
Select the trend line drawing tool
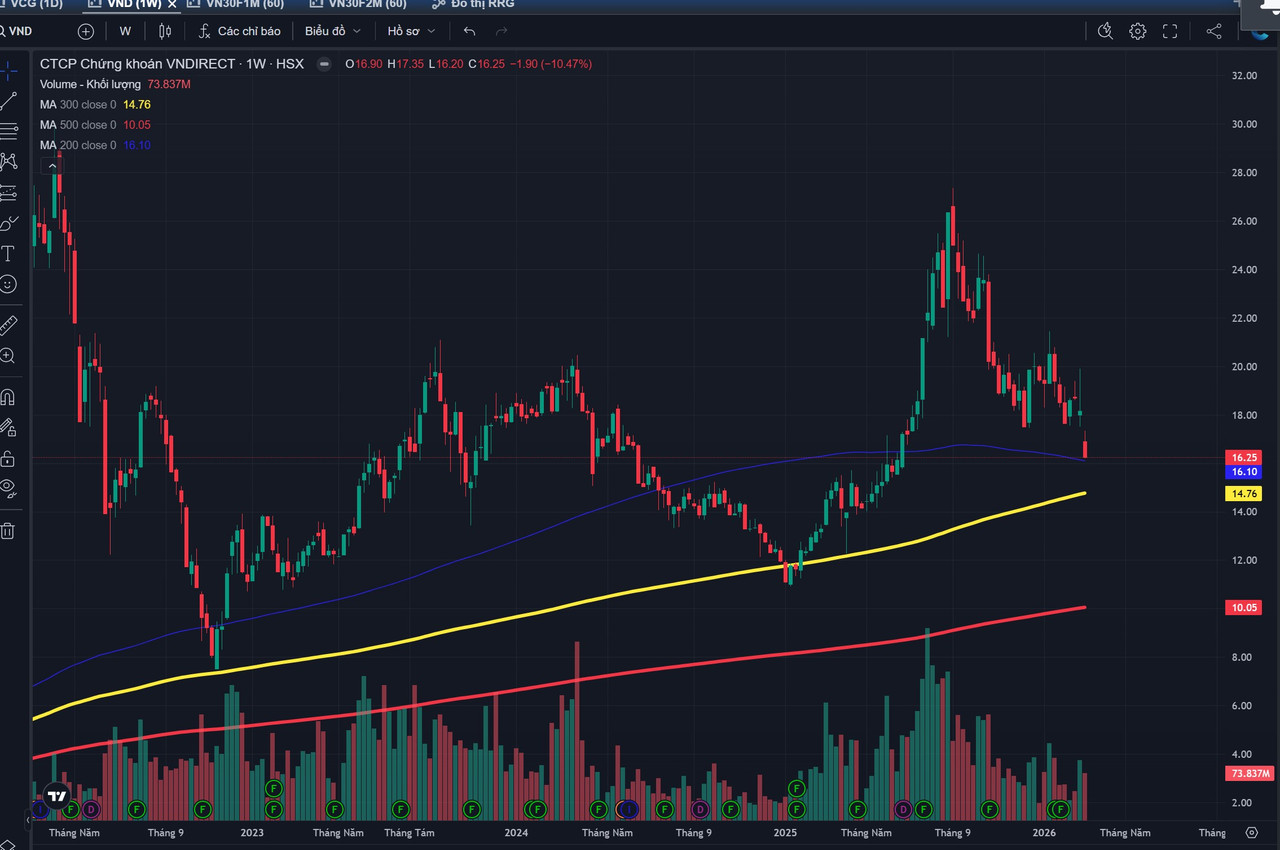pyautogui.click(x=8, y=101)
